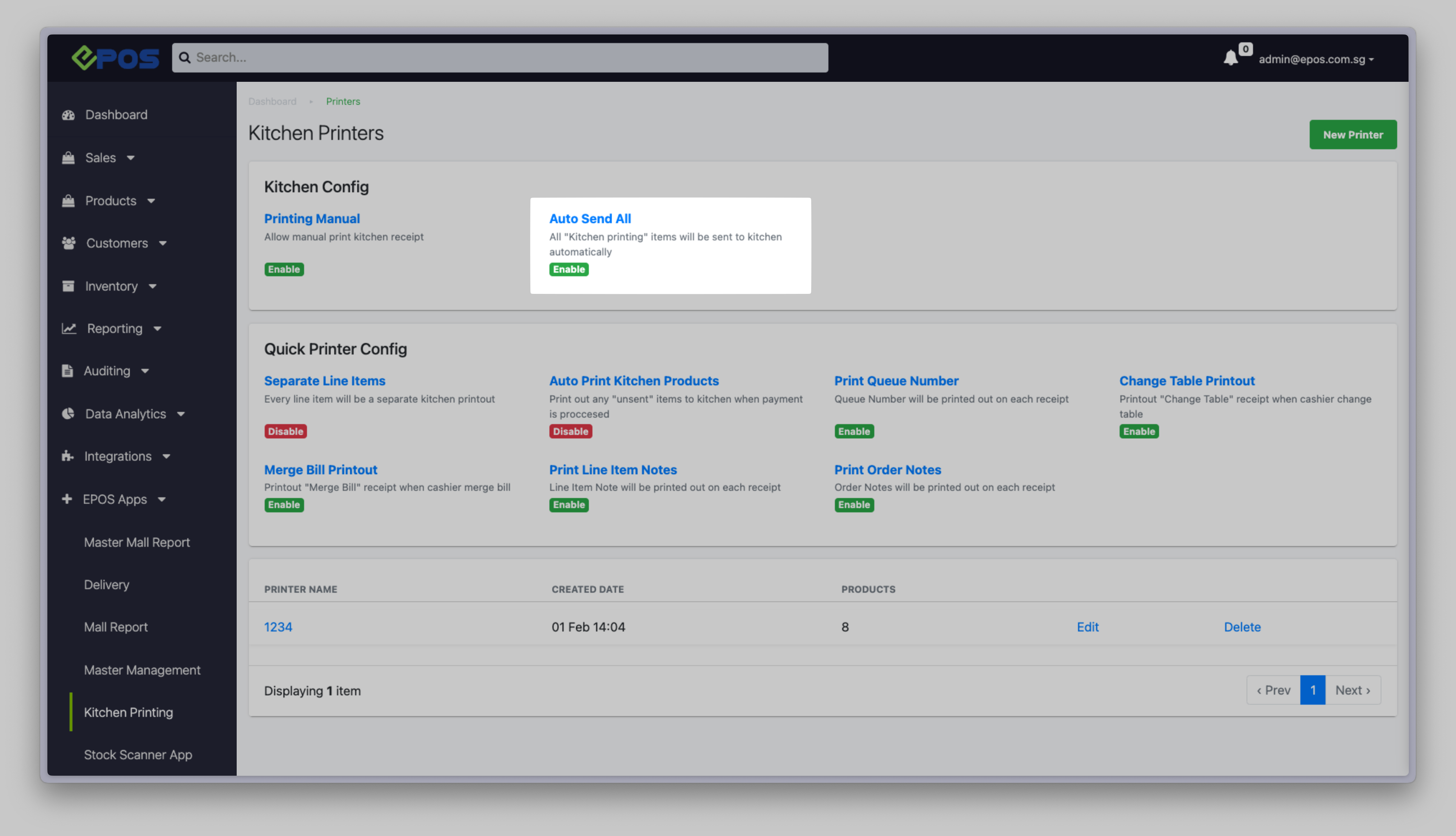Click the Inventory box icon
Screen dimensions: 1456x836
pos(68,286)
